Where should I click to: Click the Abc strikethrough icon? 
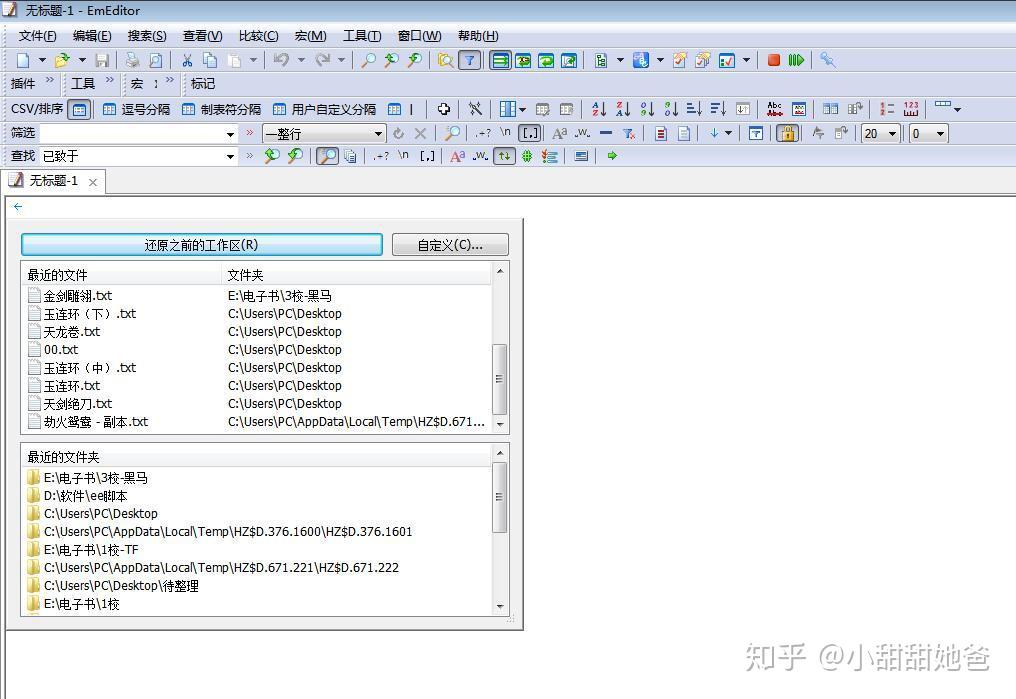(x=774, y=109)
